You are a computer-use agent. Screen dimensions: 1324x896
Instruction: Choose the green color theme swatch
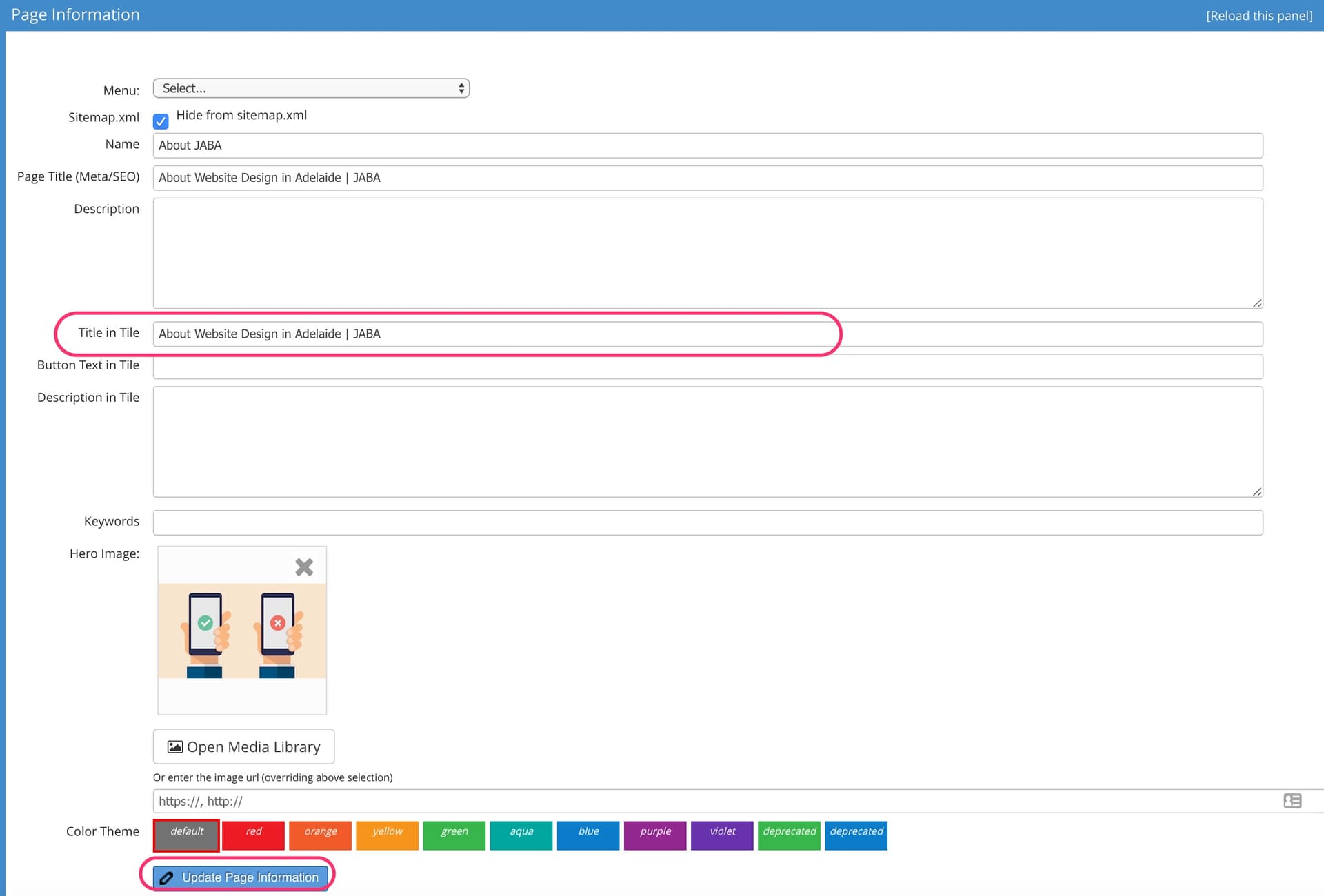pyautogui.click(x=454, y=835)
